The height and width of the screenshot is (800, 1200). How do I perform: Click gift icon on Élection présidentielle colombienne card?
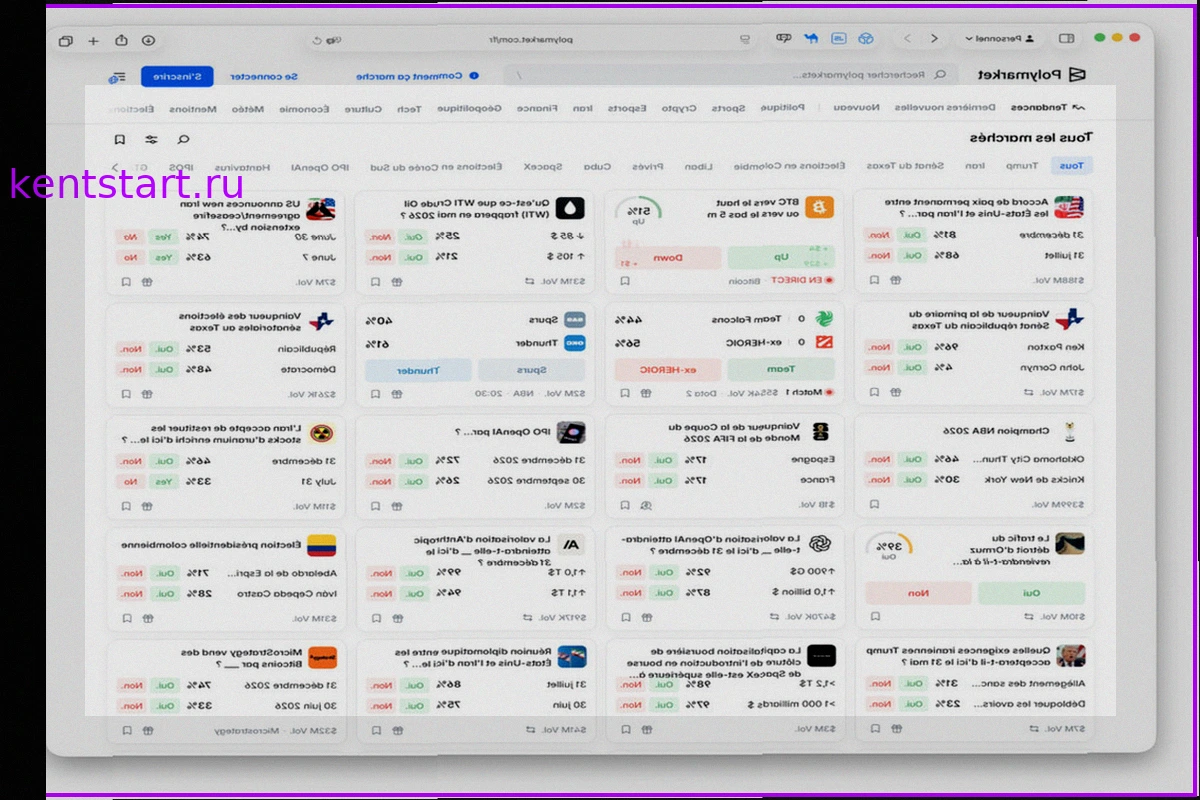point(147,618)
